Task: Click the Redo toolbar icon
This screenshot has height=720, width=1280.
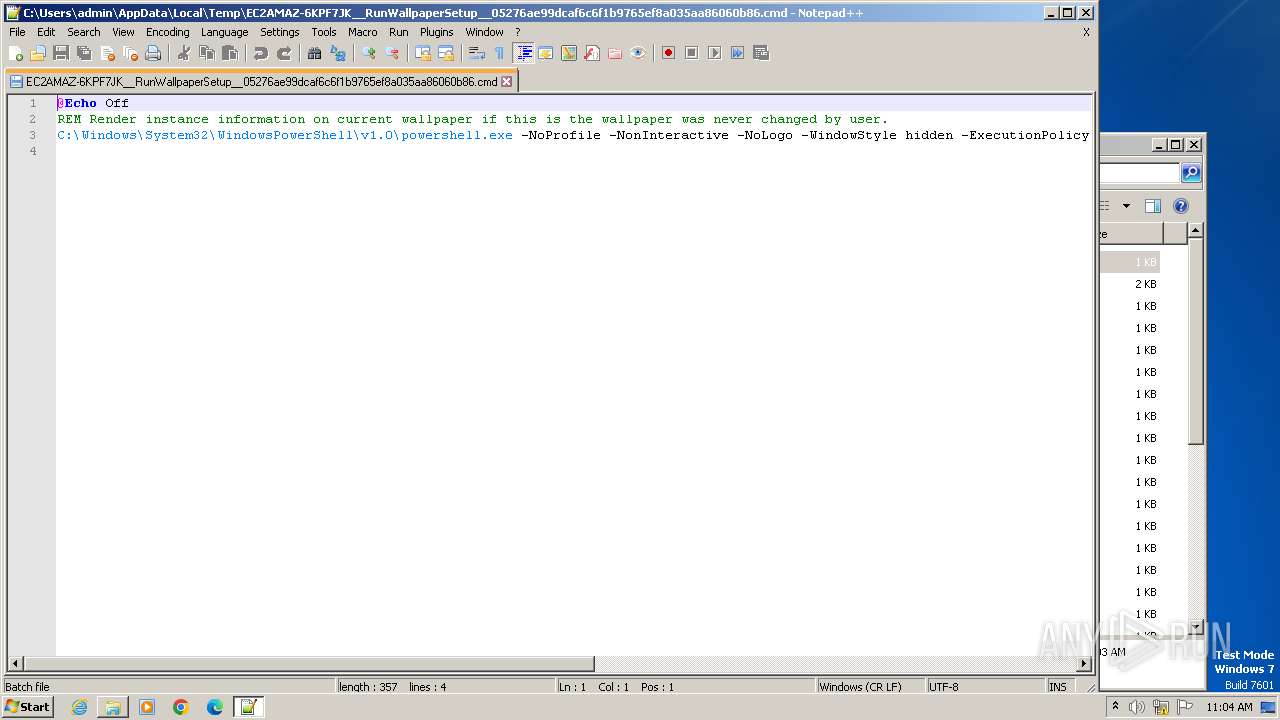Action: (x=283, y=53)
